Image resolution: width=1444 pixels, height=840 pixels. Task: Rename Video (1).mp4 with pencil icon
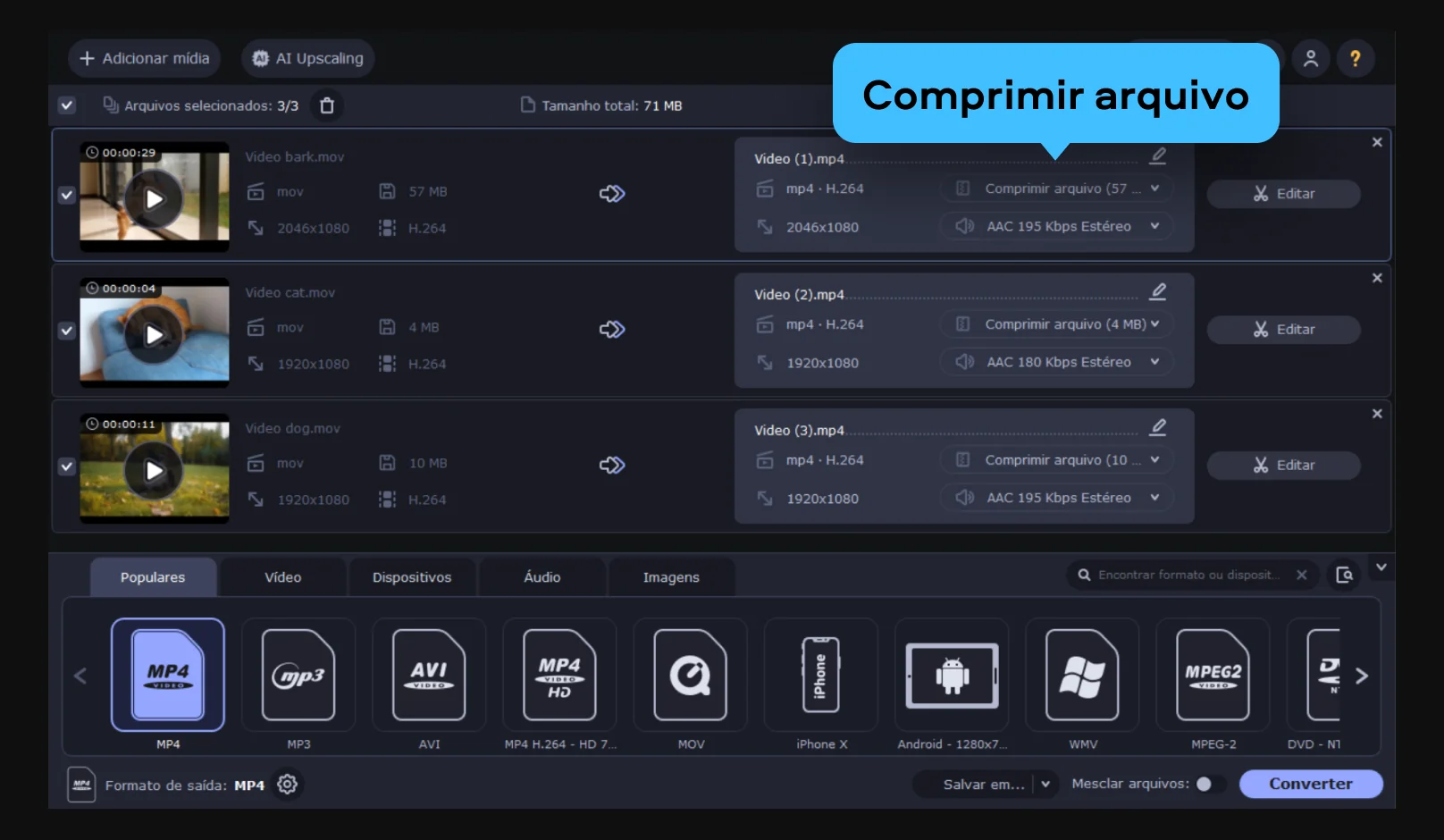[x=1158, y=155]
